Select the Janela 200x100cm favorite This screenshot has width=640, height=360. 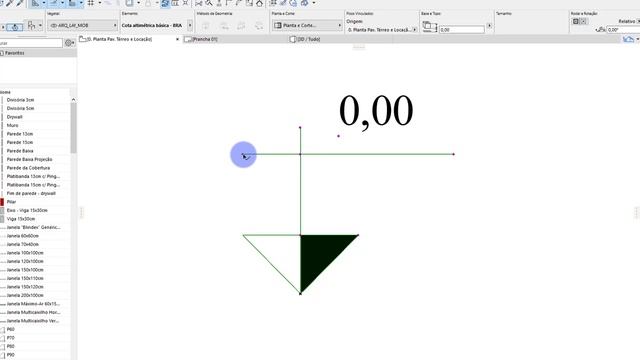[x=25, y=295]
